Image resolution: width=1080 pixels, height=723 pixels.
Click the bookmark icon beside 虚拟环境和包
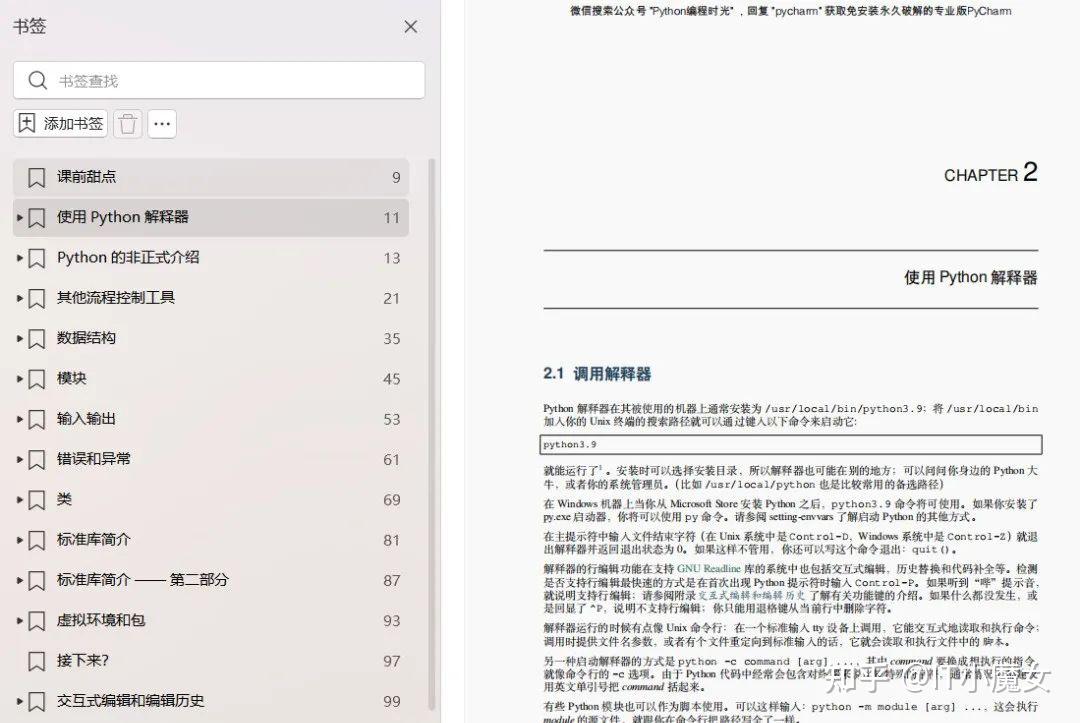point(36,620)
